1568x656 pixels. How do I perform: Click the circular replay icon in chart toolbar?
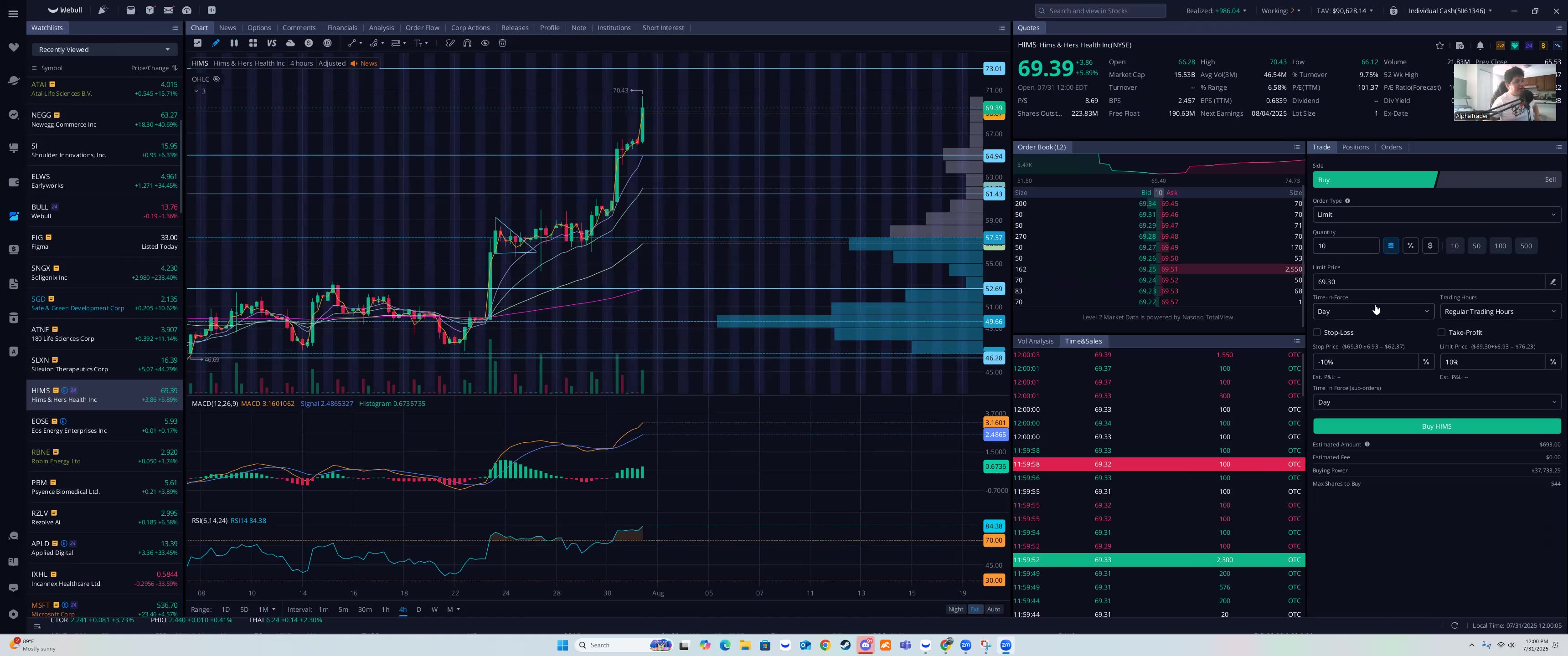[327, 43]
